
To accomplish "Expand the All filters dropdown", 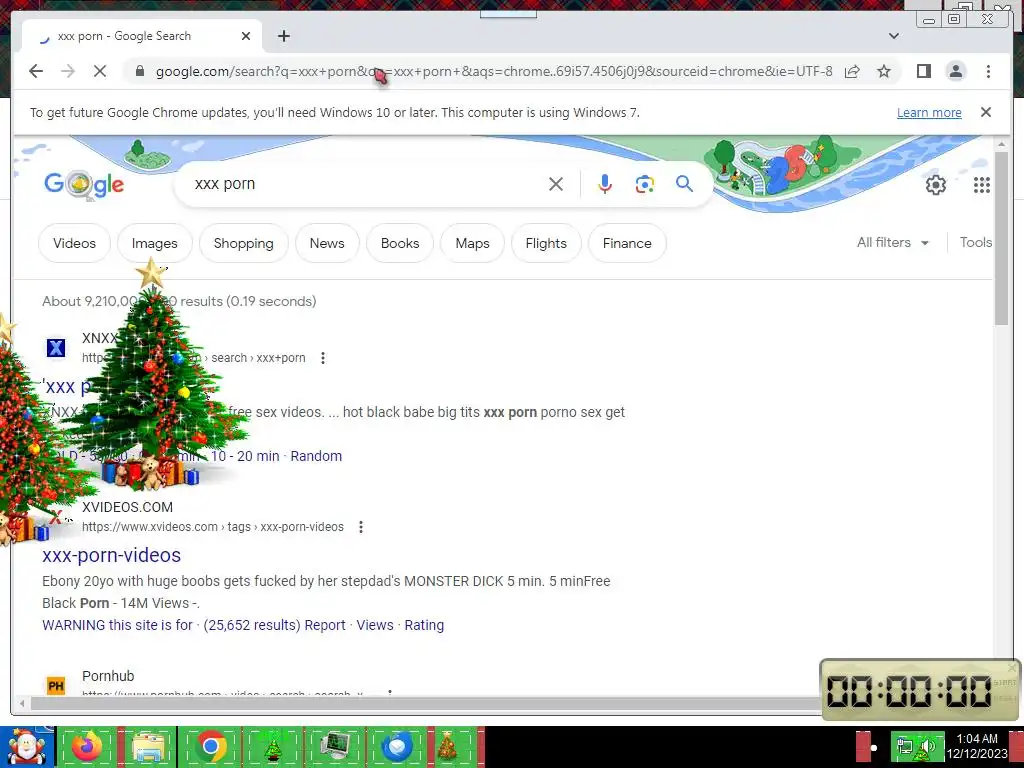I will (x=893, y=242).
